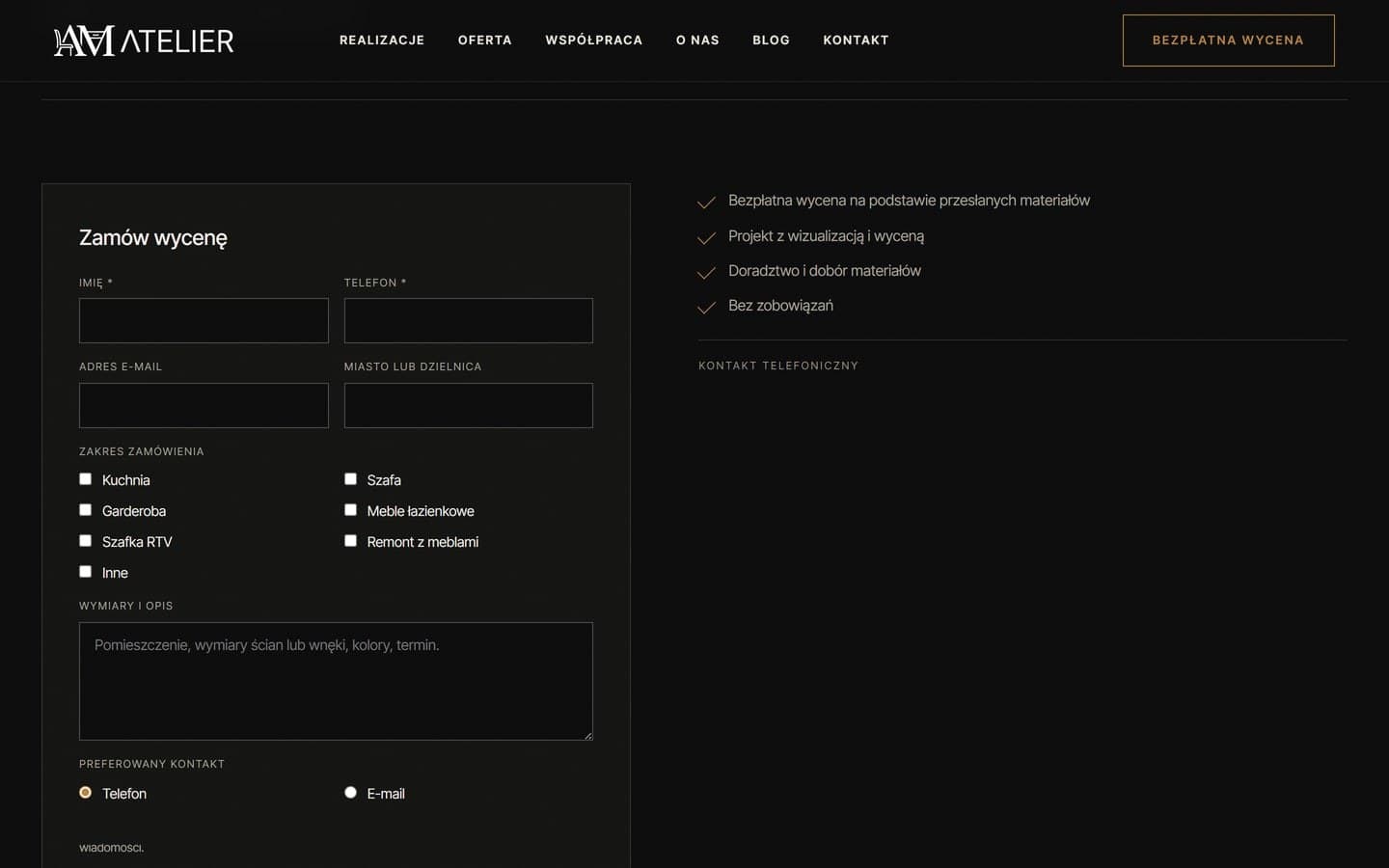1389x868 pixels.
Task: Go to Kontakt in navigation
Action: 856,41
